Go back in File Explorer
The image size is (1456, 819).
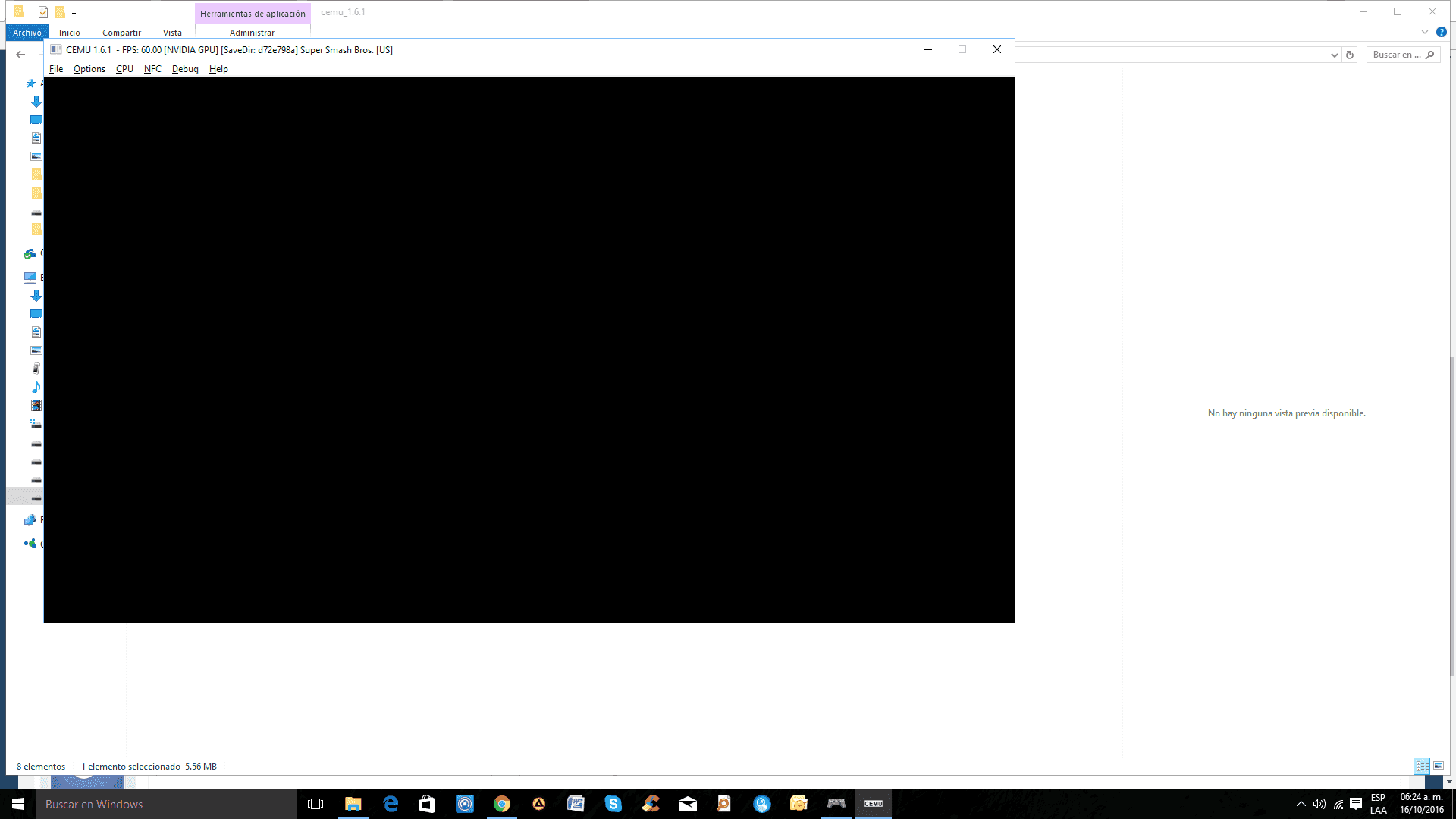tap(20, 55)
